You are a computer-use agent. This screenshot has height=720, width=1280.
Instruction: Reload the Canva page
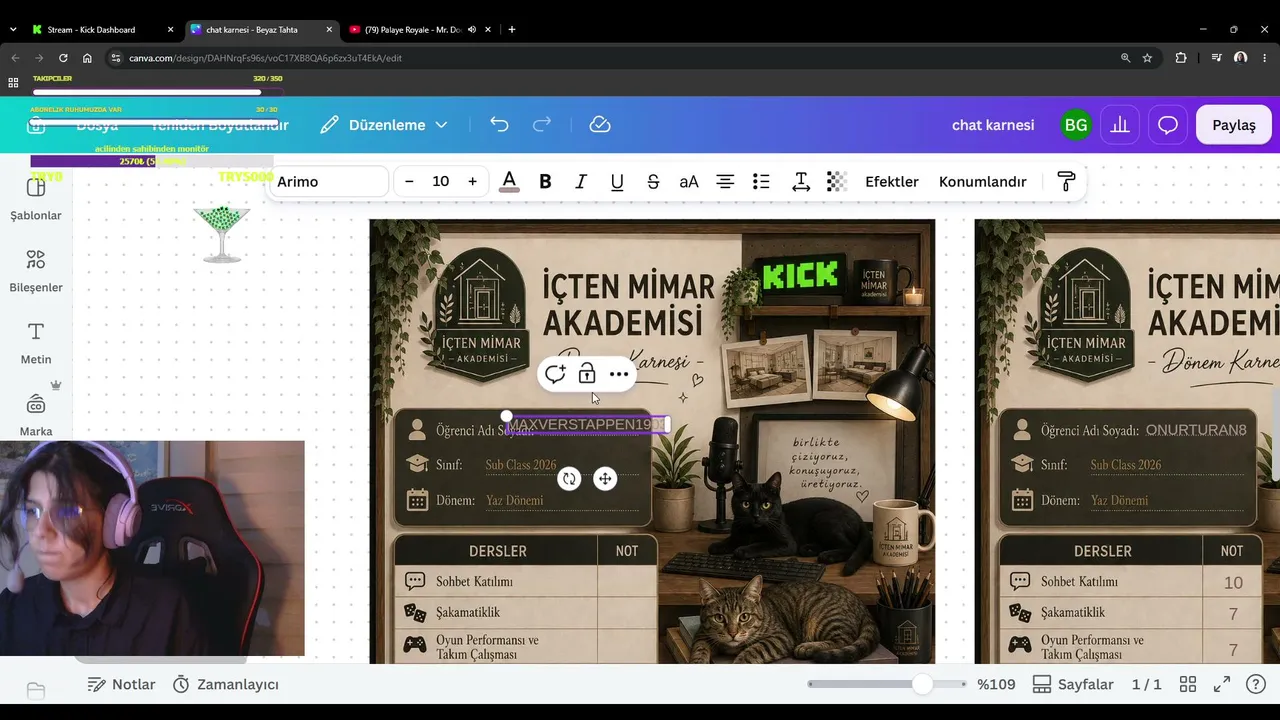click(x=63, y=58)
